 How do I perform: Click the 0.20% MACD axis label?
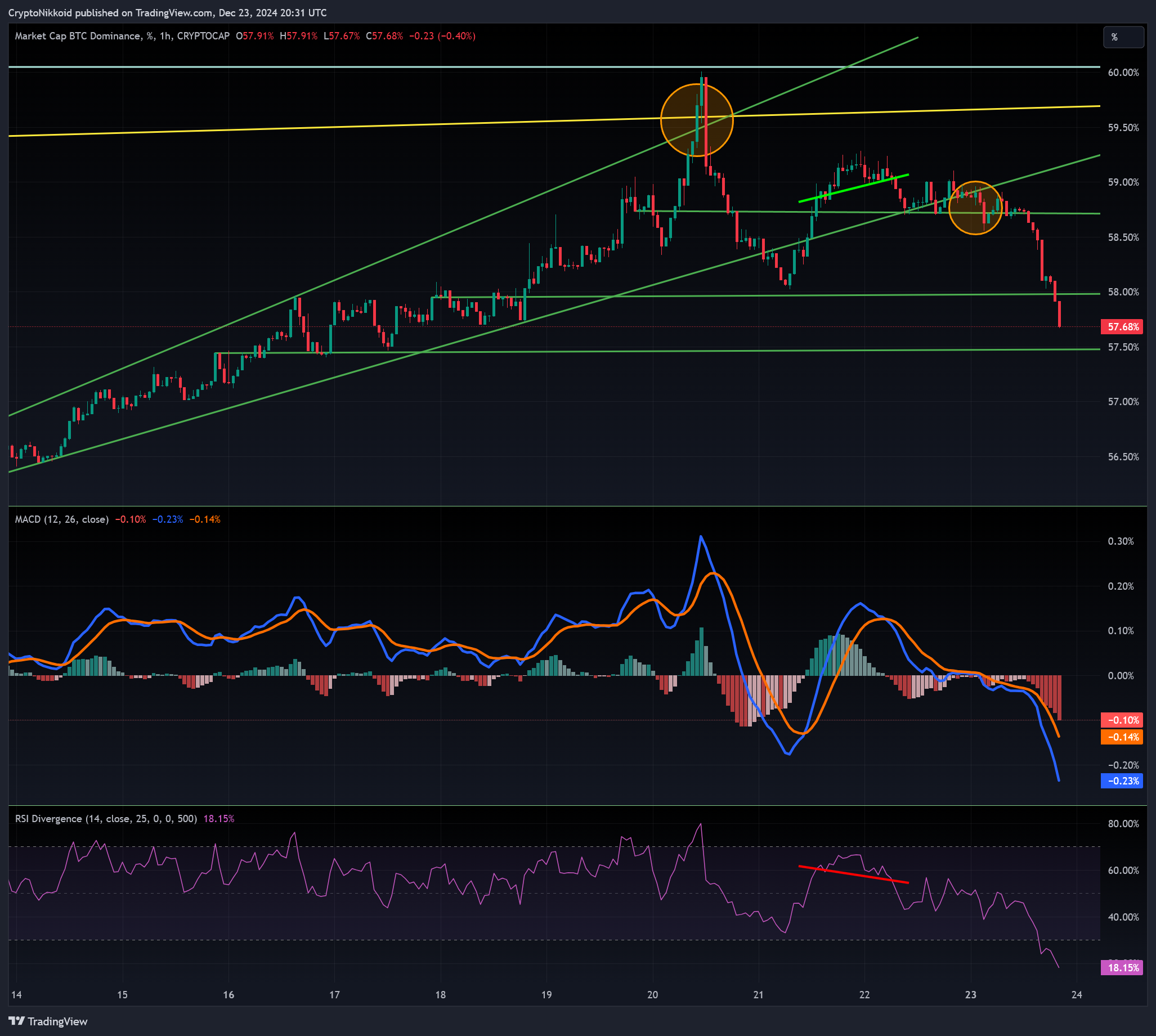pos(1121,586)
